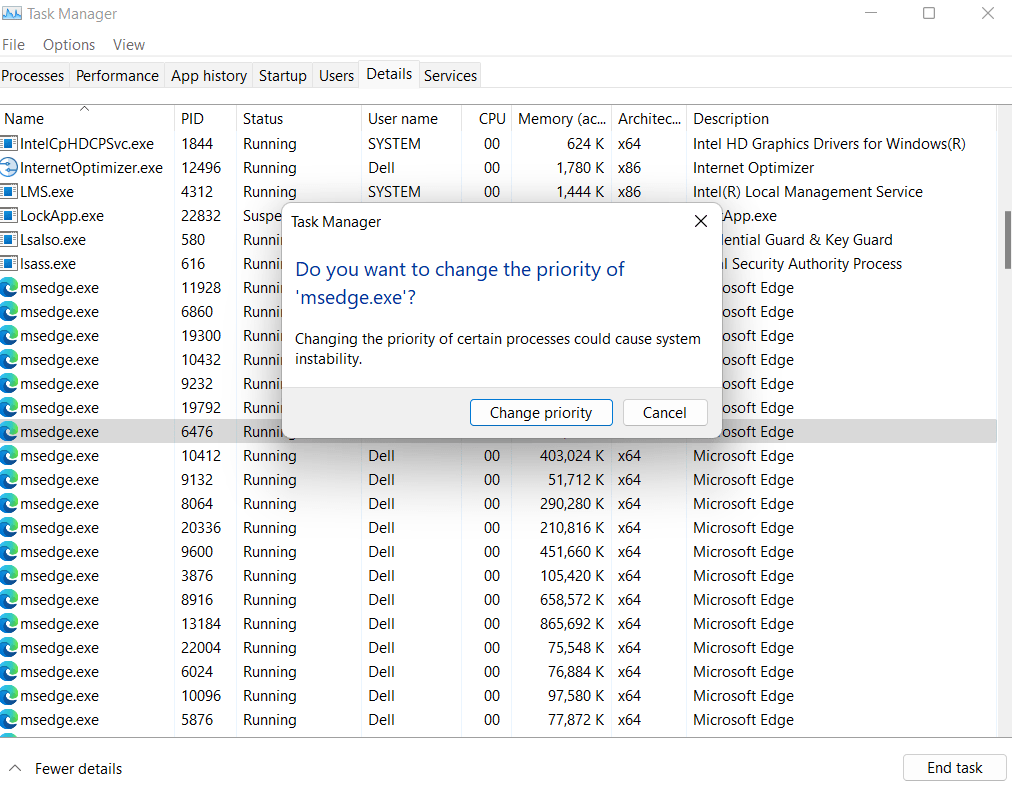Switch to the Performance tab
This screenshot has width=1012, height=787.
pos(116,75)
